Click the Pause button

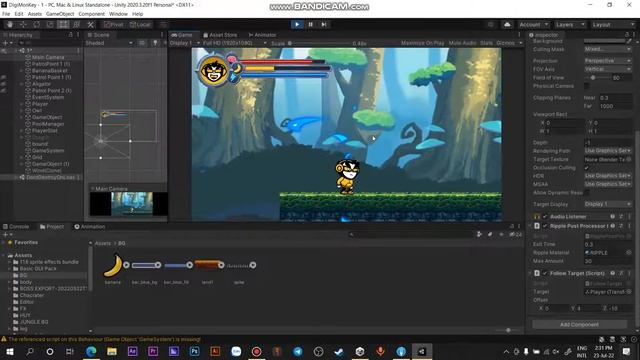coord(311,24)
